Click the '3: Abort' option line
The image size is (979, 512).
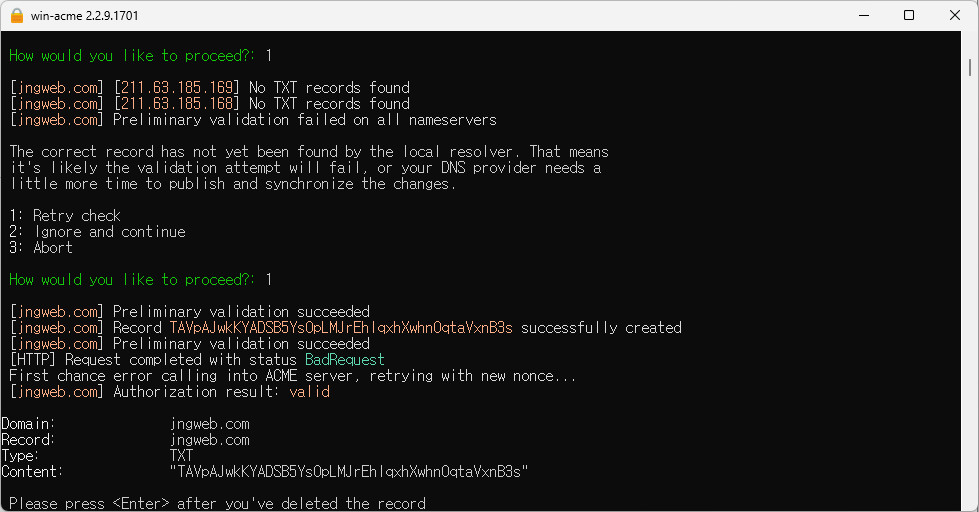[41, 247]
